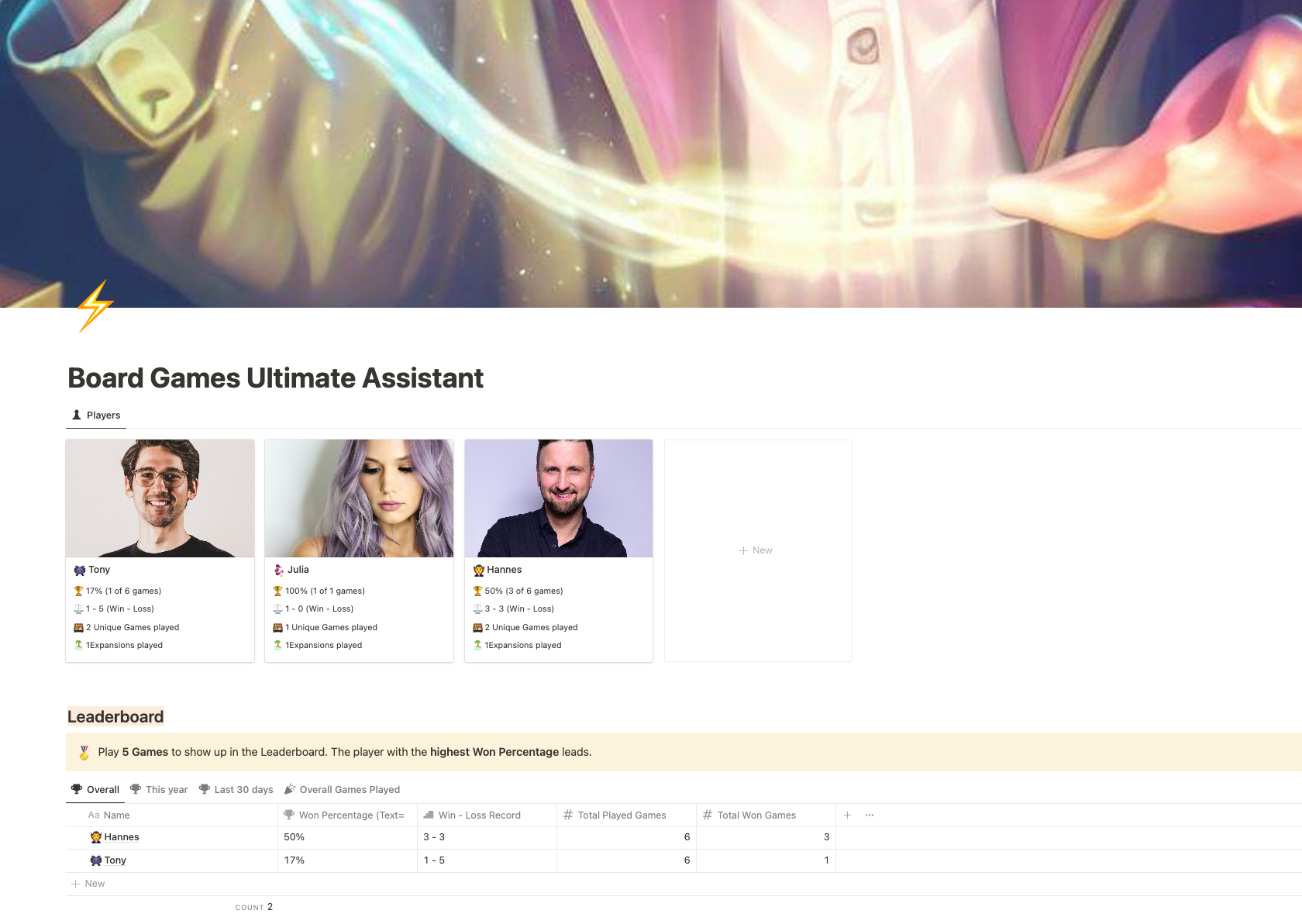Image resolution: width=1302 pixels, height=924 pixels.
Task: Click the Leaderboard heading
Action: (x=115, y=717)
